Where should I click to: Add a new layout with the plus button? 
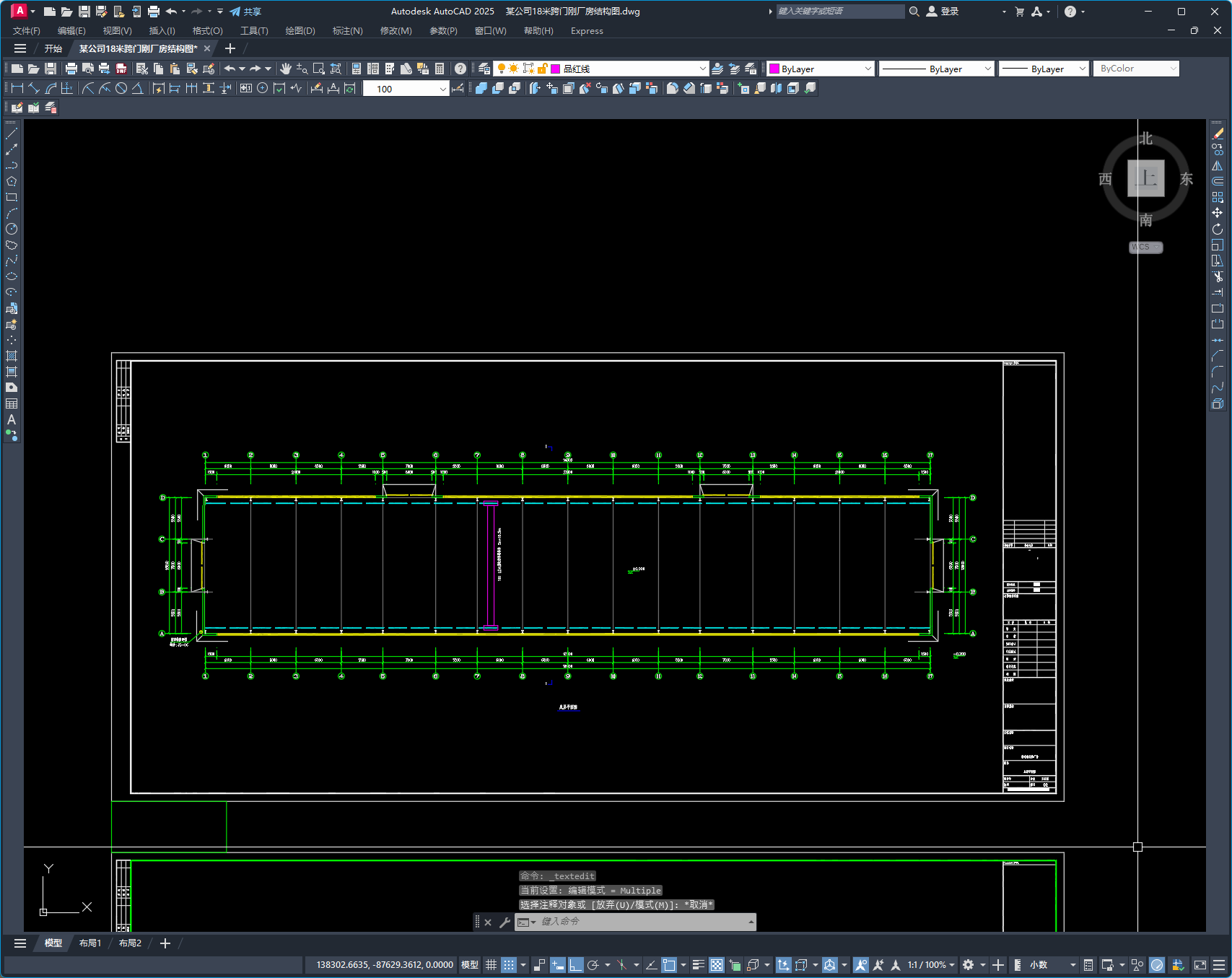coord(165,943)
